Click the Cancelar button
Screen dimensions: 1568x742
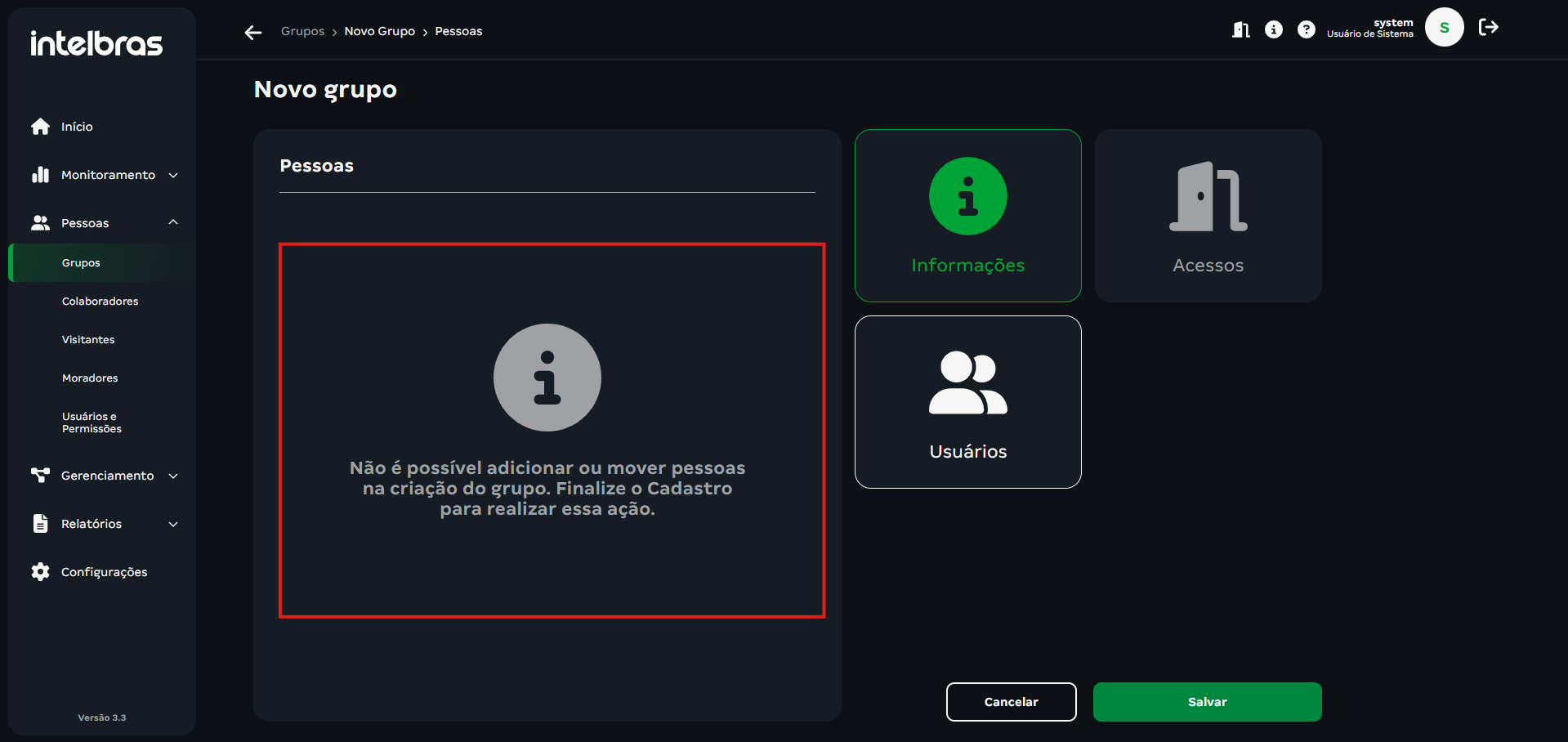coord(1011,702)
